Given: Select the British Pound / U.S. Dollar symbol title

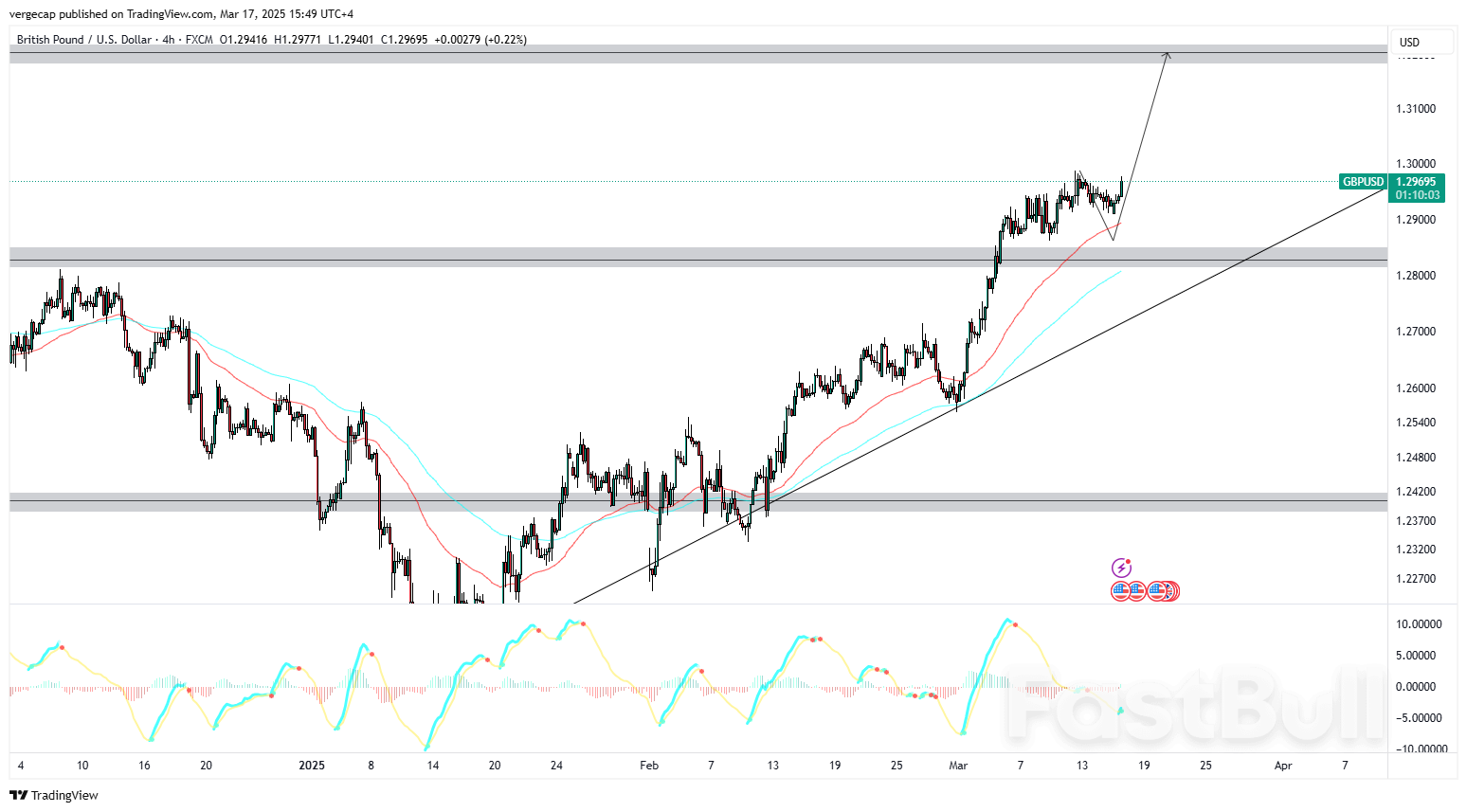Looking at the screenshot, I should point(85,40).
